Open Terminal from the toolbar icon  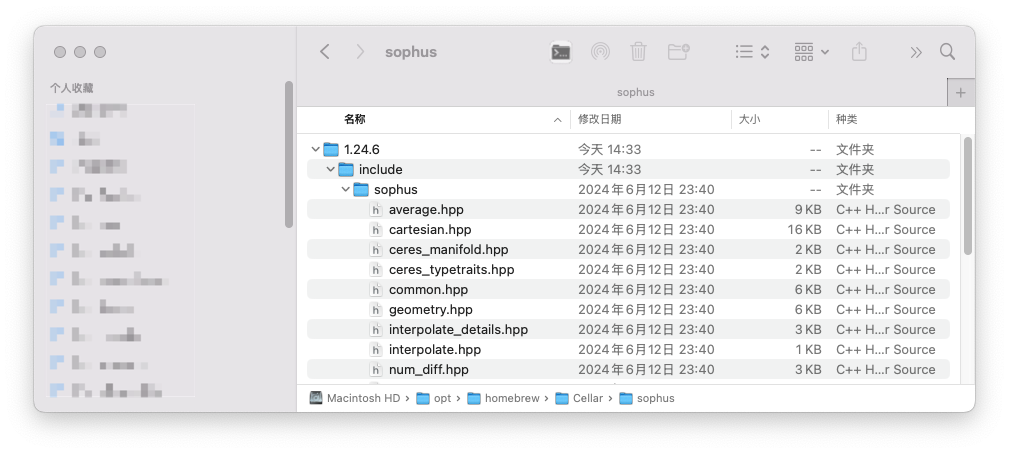(x=561, y=52)
